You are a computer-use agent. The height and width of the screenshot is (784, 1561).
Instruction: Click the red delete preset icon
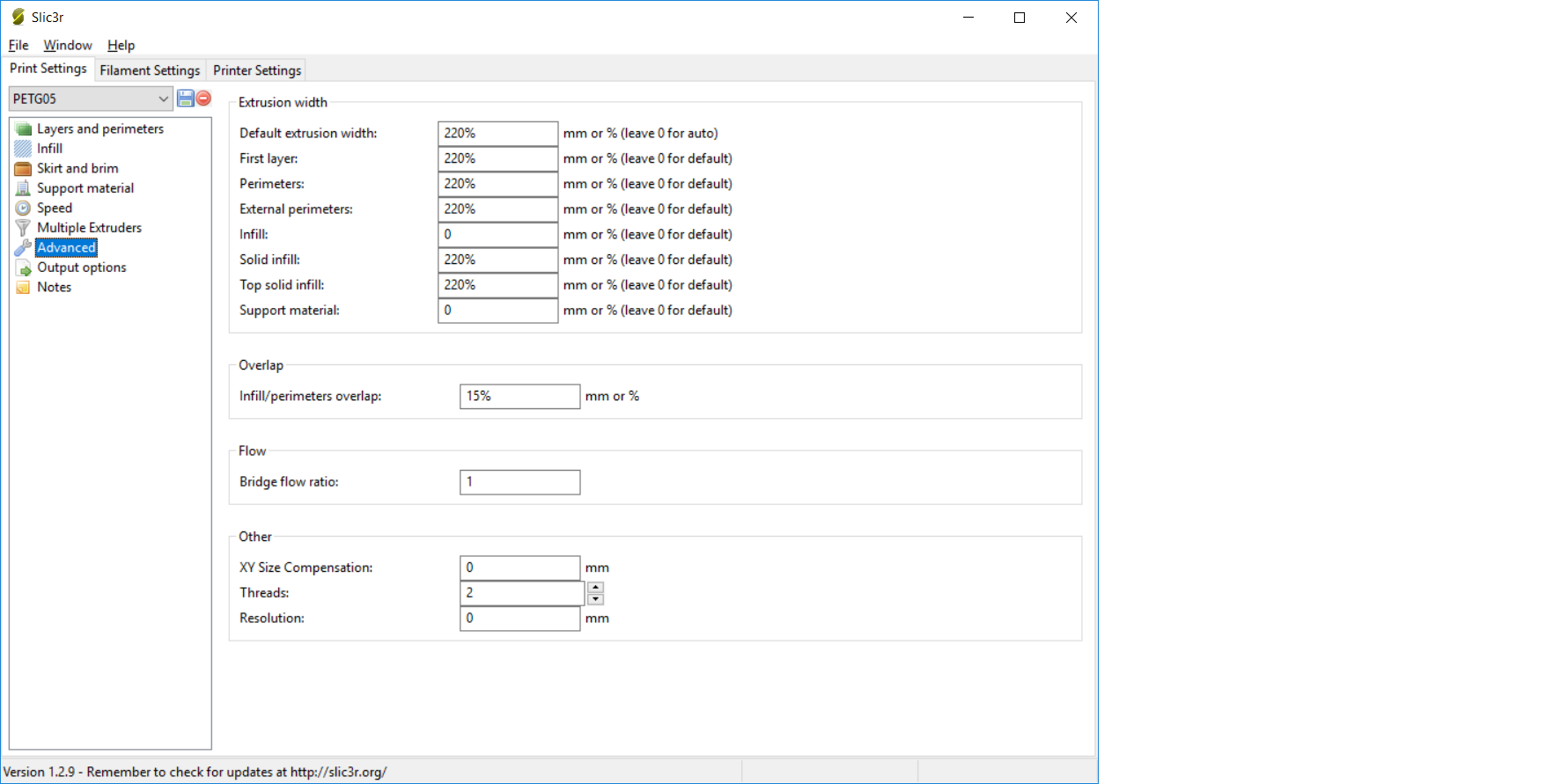click(x=203, y=99)
